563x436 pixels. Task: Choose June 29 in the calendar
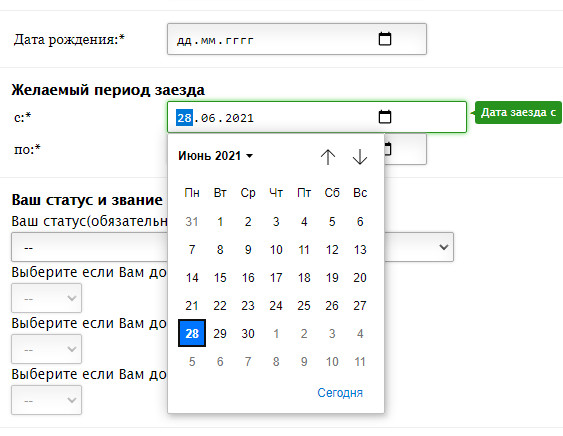[x=220, y=333]
